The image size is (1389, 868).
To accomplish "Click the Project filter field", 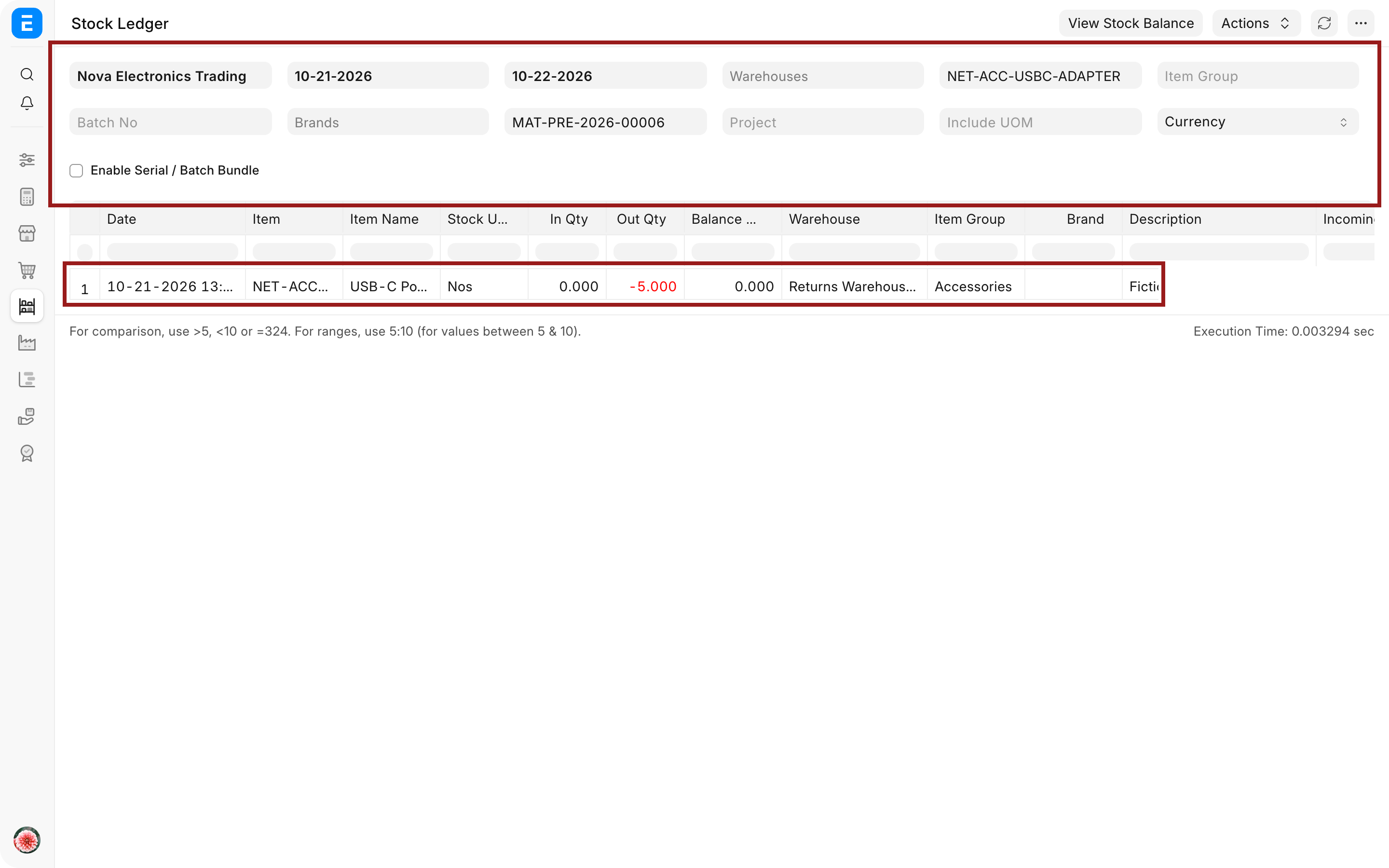I will [822, 122].
